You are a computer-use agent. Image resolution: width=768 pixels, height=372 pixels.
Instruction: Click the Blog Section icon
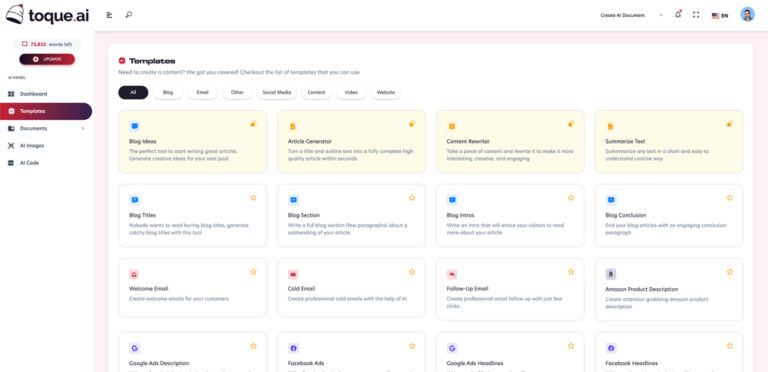[293, 200]
